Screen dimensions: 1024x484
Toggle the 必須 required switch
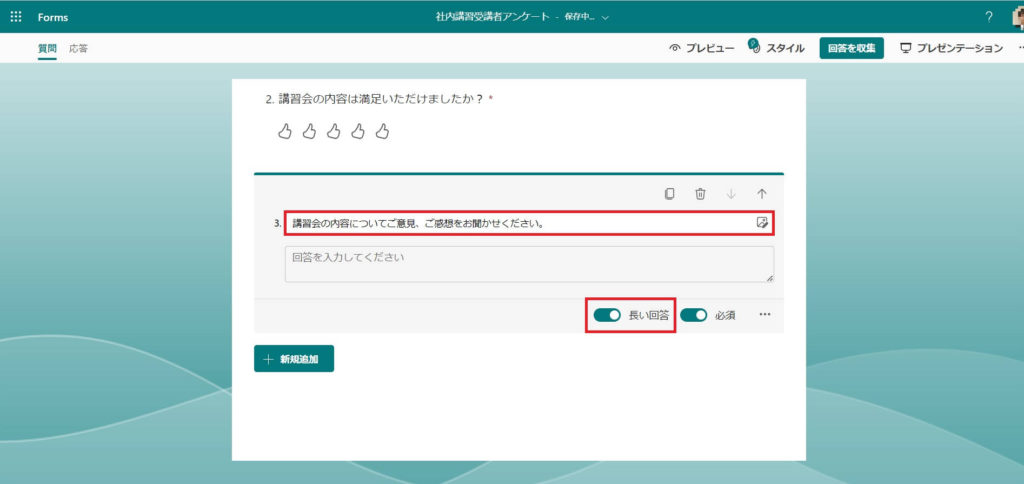(694, 315)
